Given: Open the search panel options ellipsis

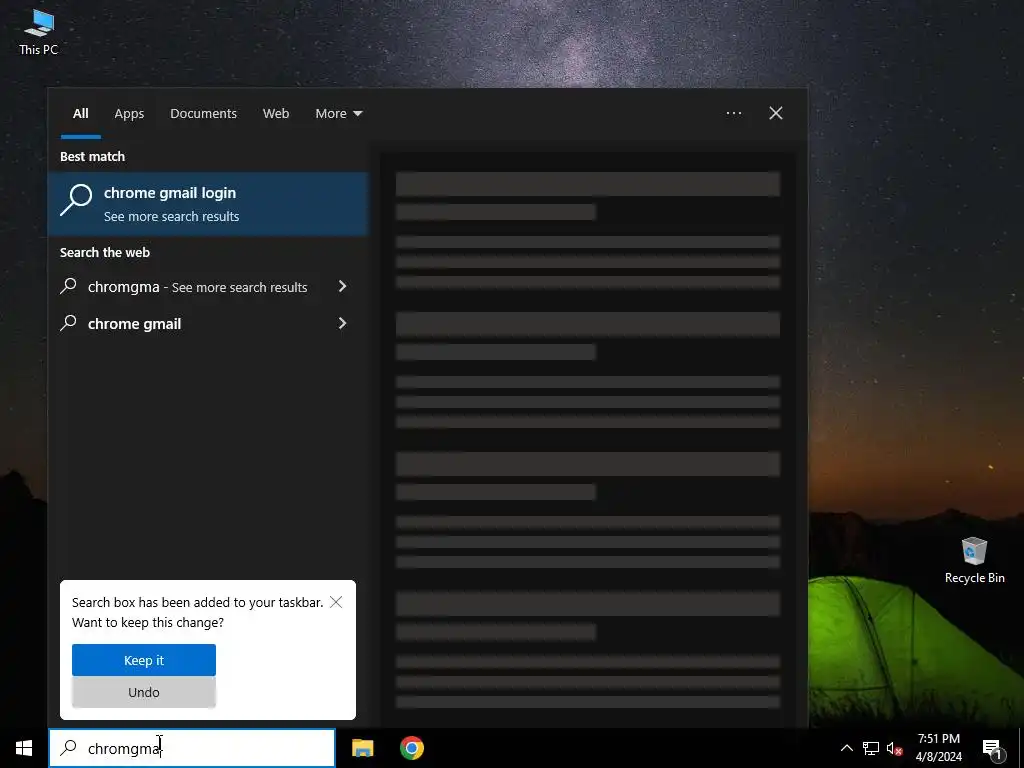Looking at the screenshot, I should [x=733, y=114].
